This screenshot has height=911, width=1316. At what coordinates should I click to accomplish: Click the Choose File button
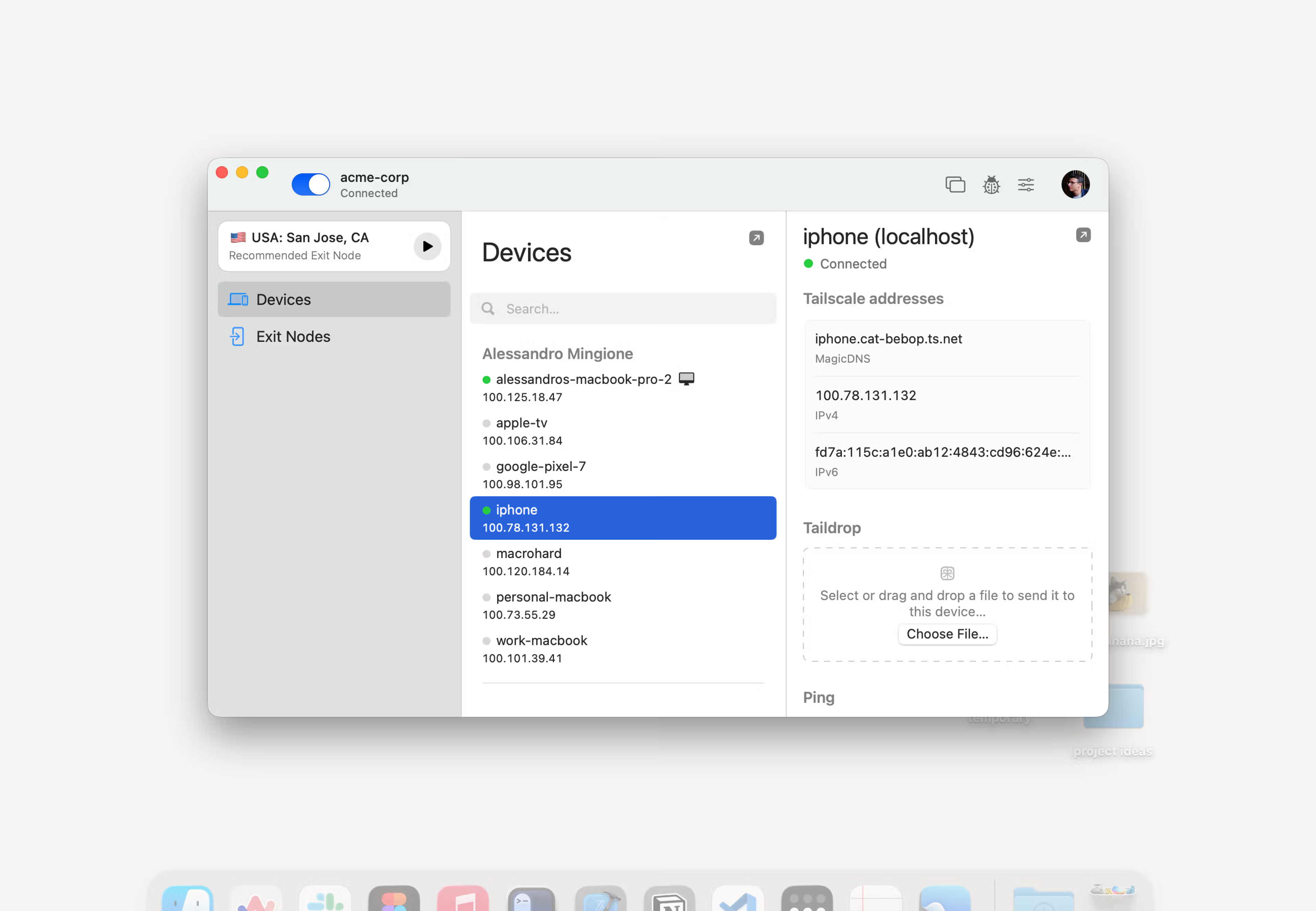point(947,634)
